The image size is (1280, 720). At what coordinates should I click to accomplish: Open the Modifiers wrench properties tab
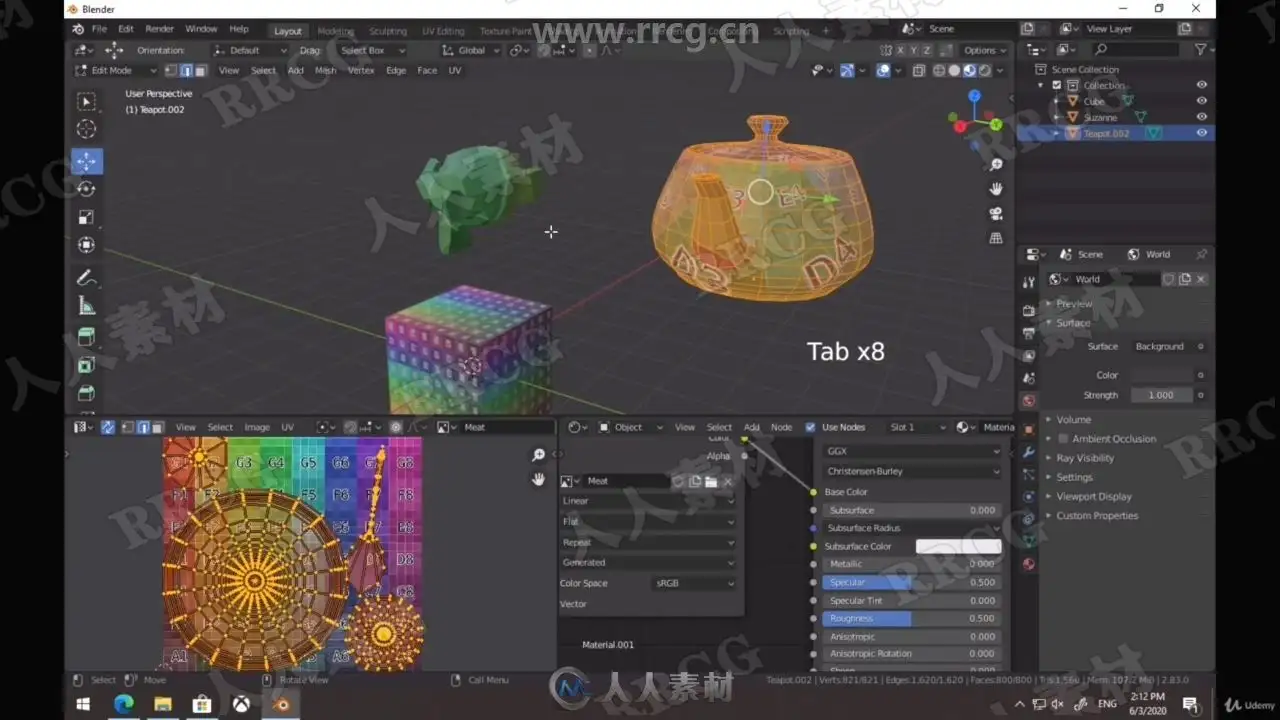[1029, 452]
